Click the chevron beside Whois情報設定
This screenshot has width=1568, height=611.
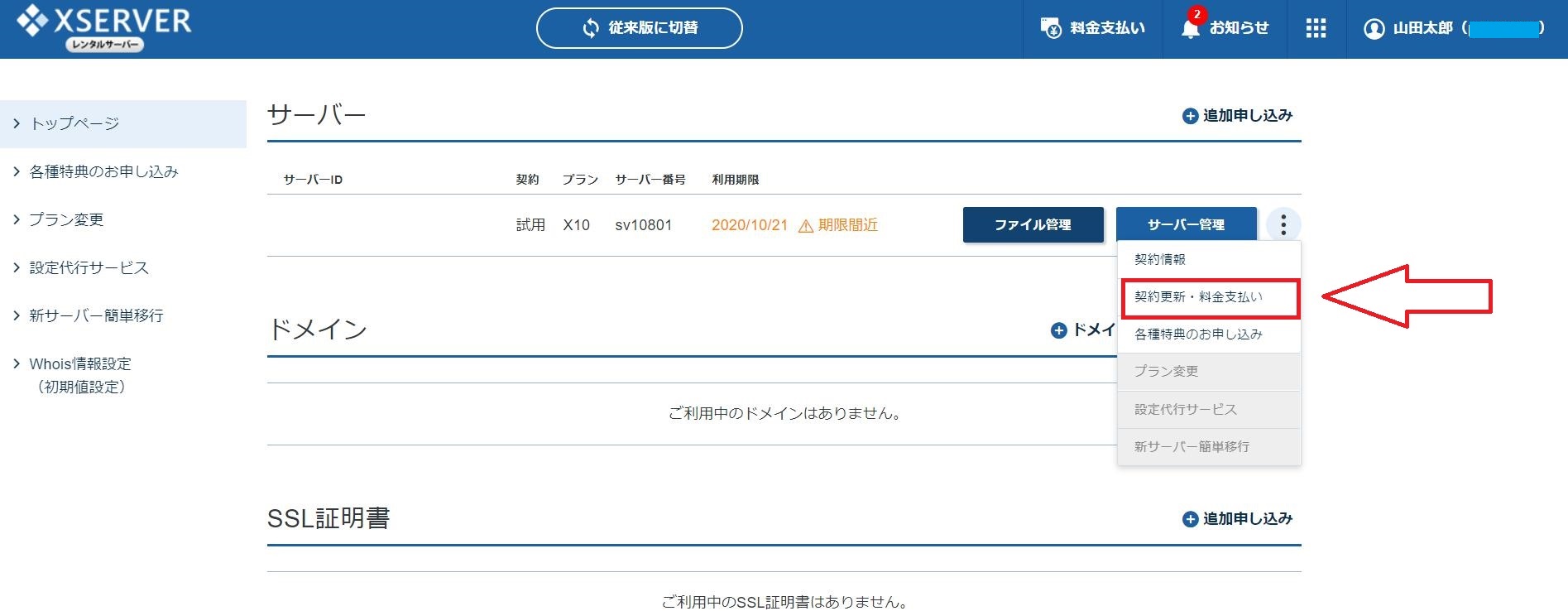pos(16,363)
